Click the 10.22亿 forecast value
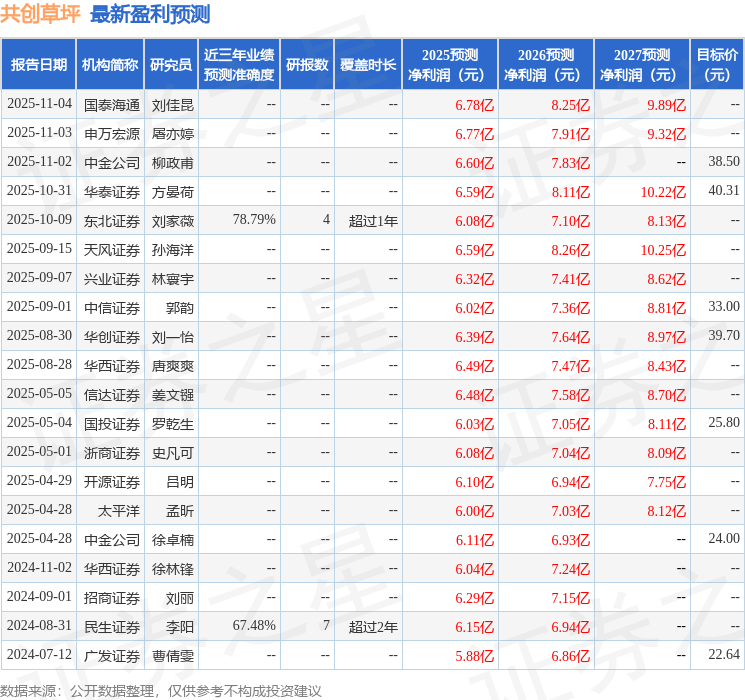The height and width of the screenshot is (700, 745). [x=663, y=192]
